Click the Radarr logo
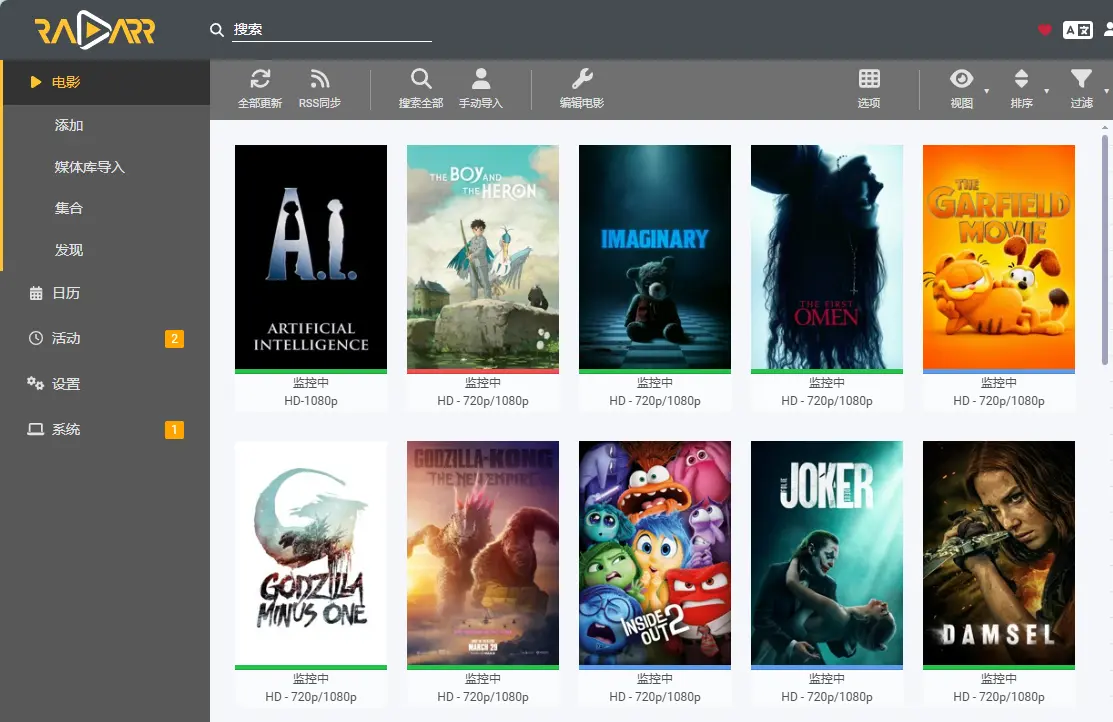The image size is (1113, 722). [x=95, y=31]
